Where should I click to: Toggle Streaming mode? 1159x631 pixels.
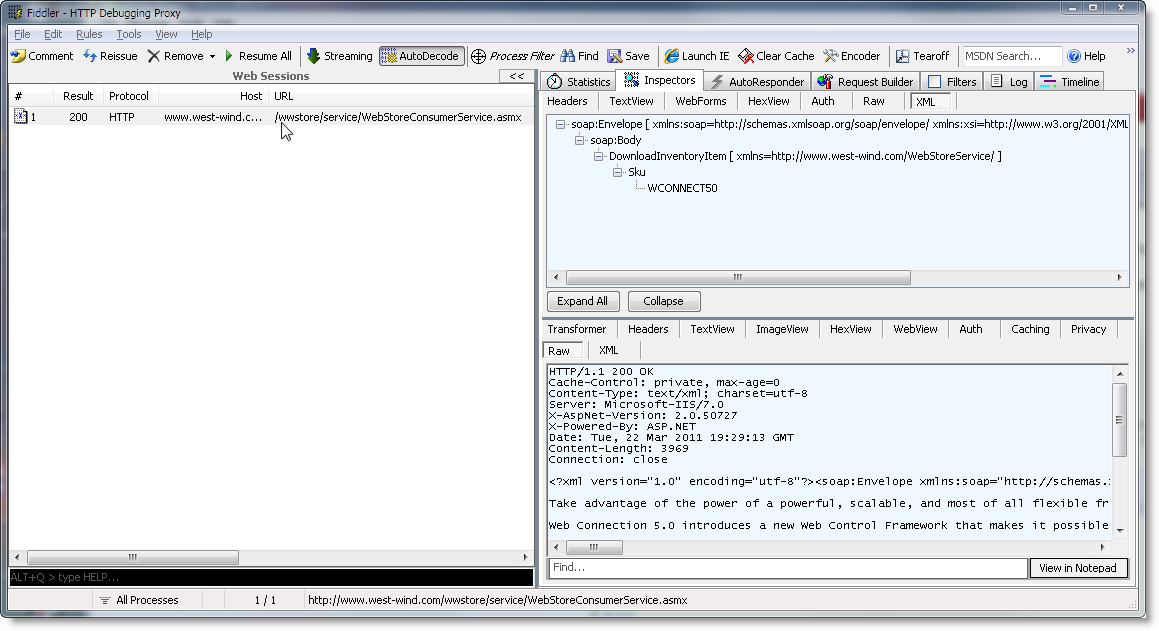[340, 56]
